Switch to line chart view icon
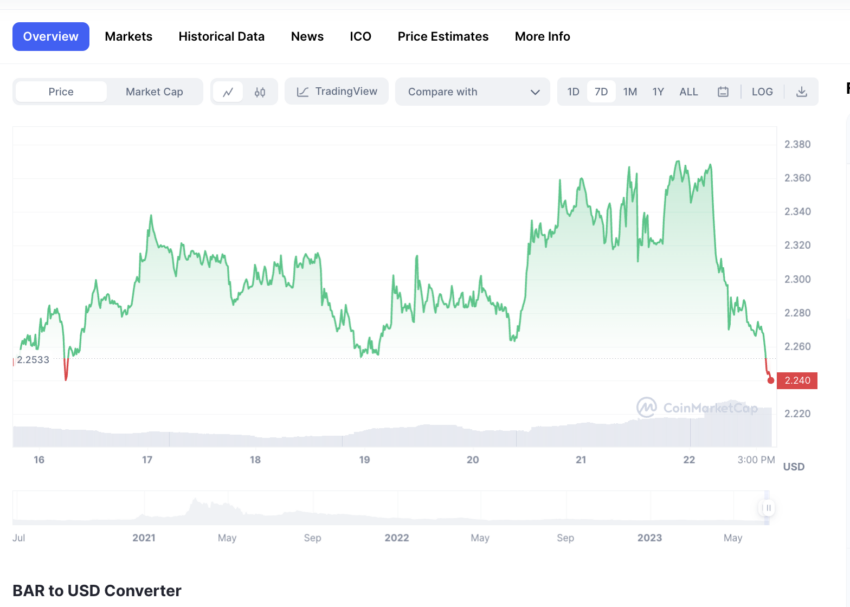Image resolution: width=850 pixels, height=607 pixels. (x=228, y=92)
